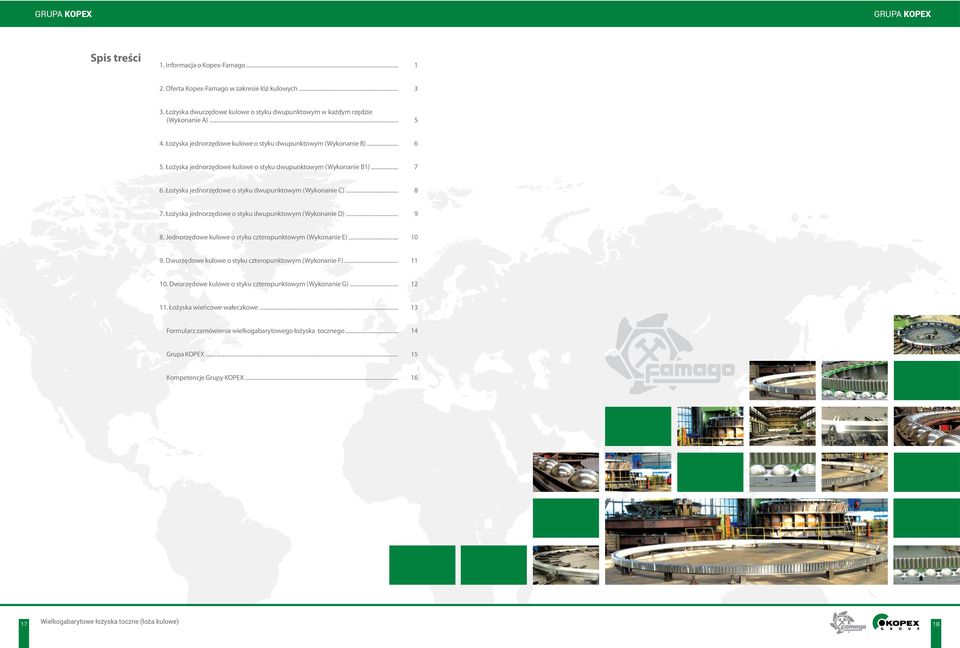
Task: Click the KOPEX Group logo in the footer
Action: click(896, 622)
